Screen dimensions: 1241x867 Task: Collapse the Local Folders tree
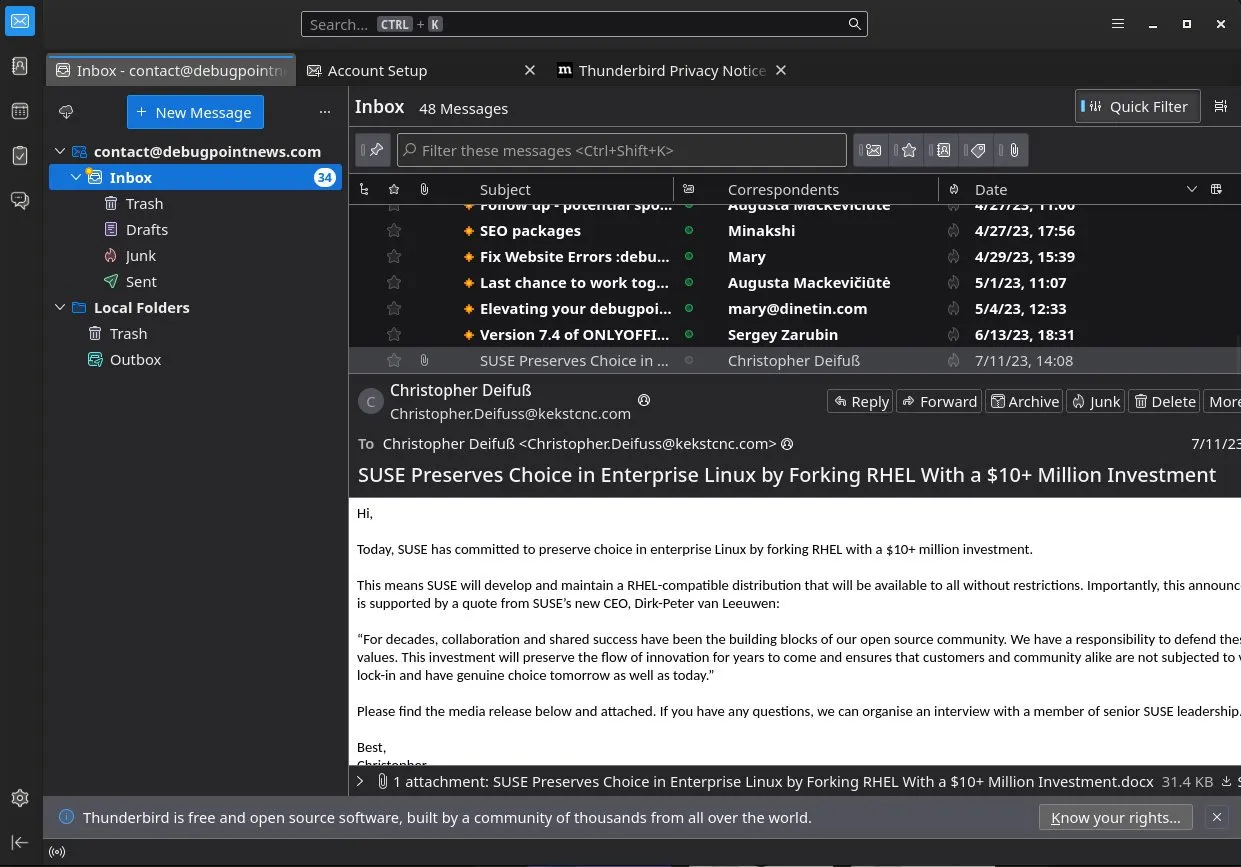[x=60, y=308]
